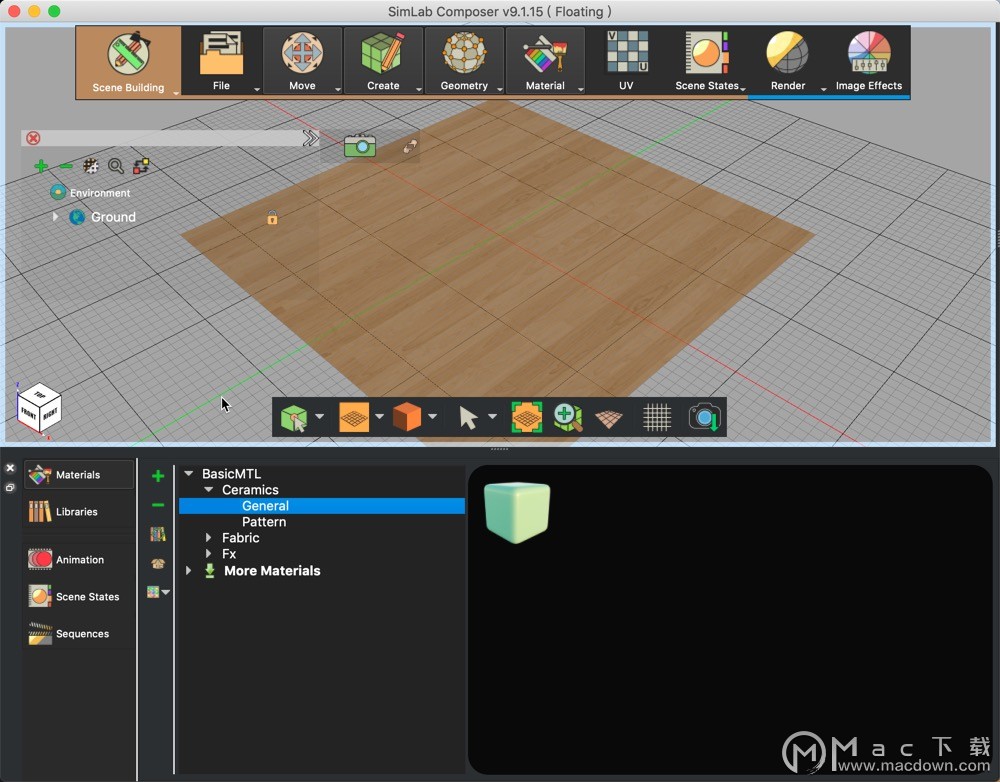This screenshot has width=1000, height=782.
Task: Switch to the Scene States panel tab
Action: [79, 596]
